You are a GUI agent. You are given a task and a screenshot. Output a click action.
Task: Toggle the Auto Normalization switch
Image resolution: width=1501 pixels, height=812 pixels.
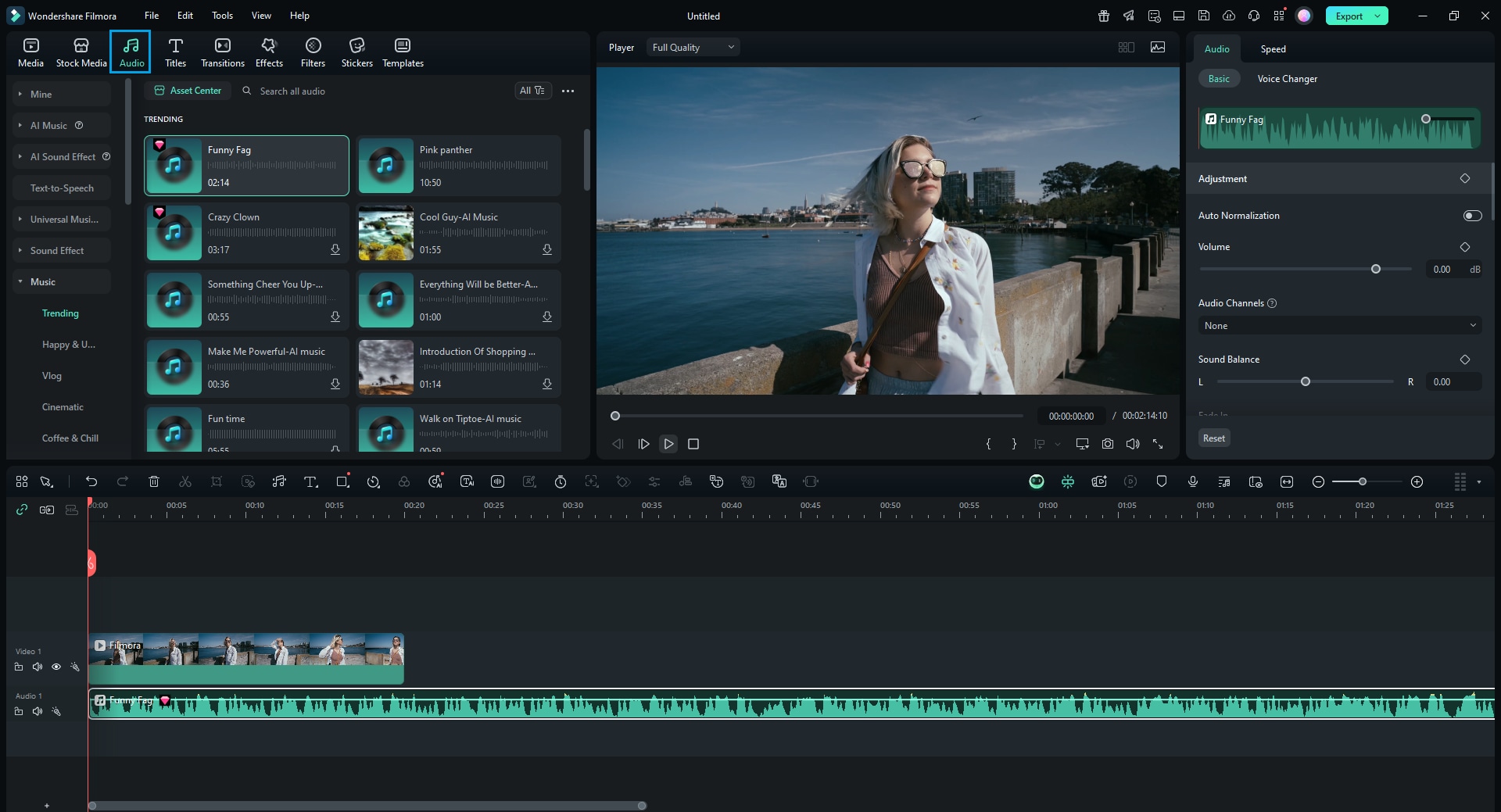point(1472,216)
